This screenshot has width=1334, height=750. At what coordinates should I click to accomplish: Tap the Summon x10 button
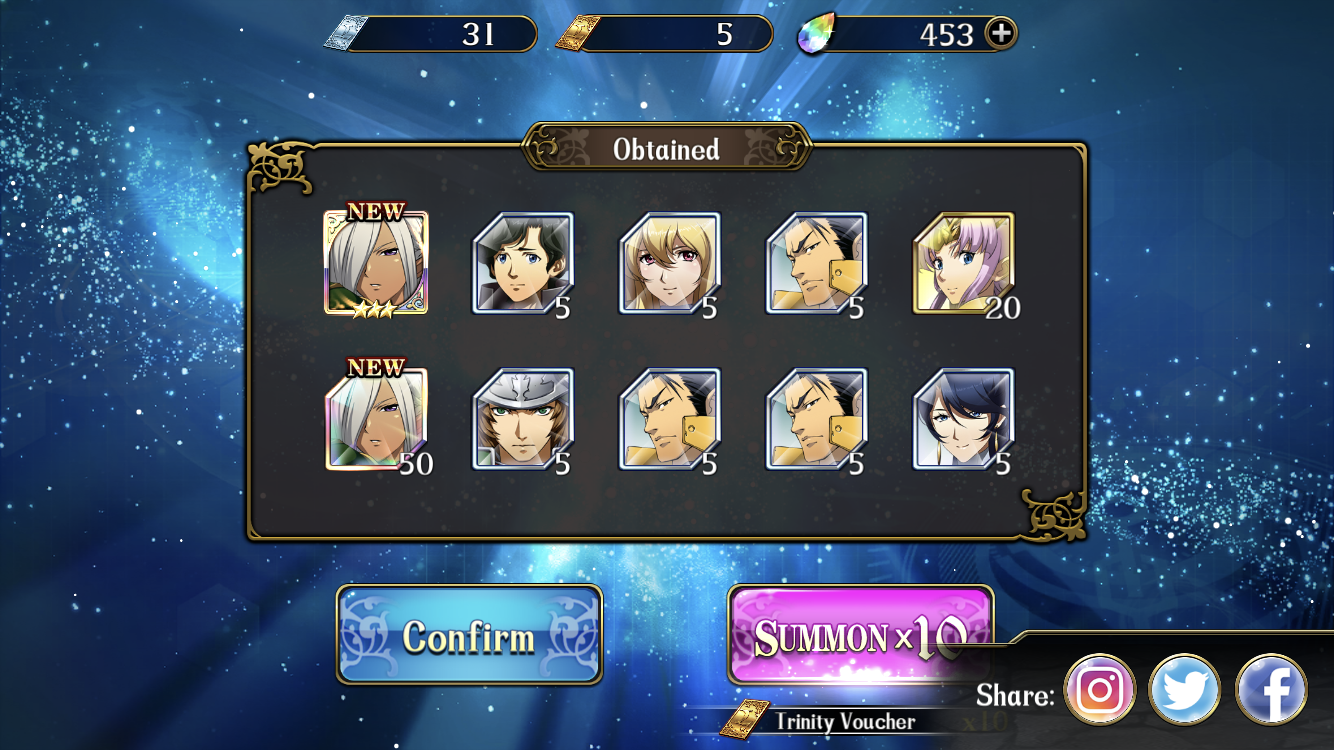coord(860,635)
